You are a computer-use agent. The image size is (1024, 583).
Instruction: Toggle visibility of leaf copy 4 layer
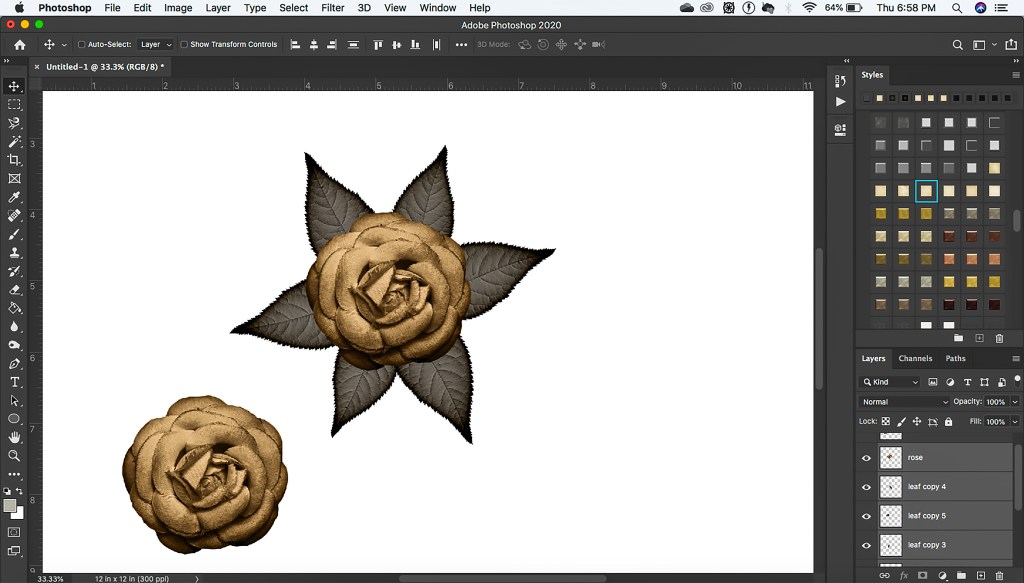(866, 487)
